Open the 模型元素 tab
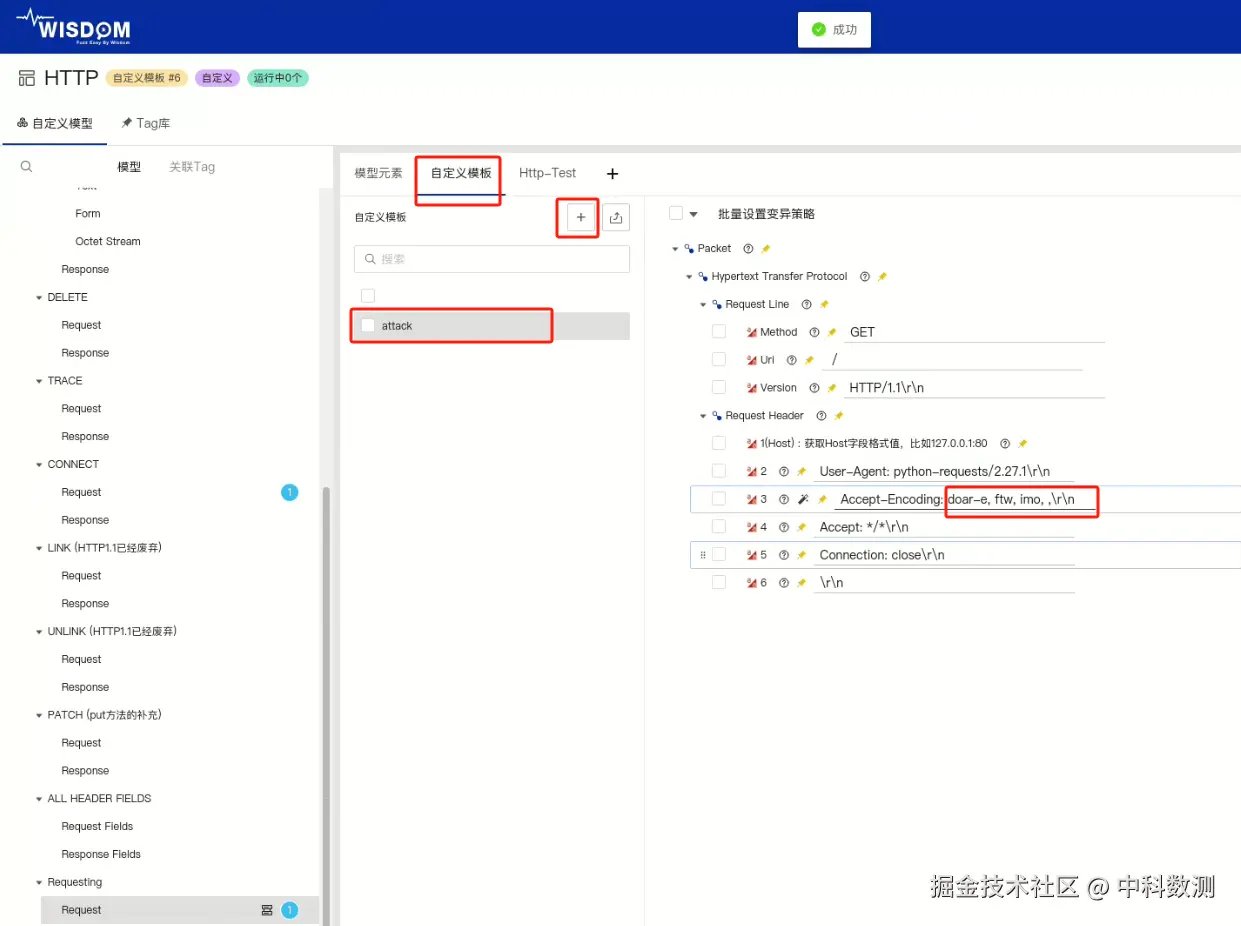 (378, 173)
